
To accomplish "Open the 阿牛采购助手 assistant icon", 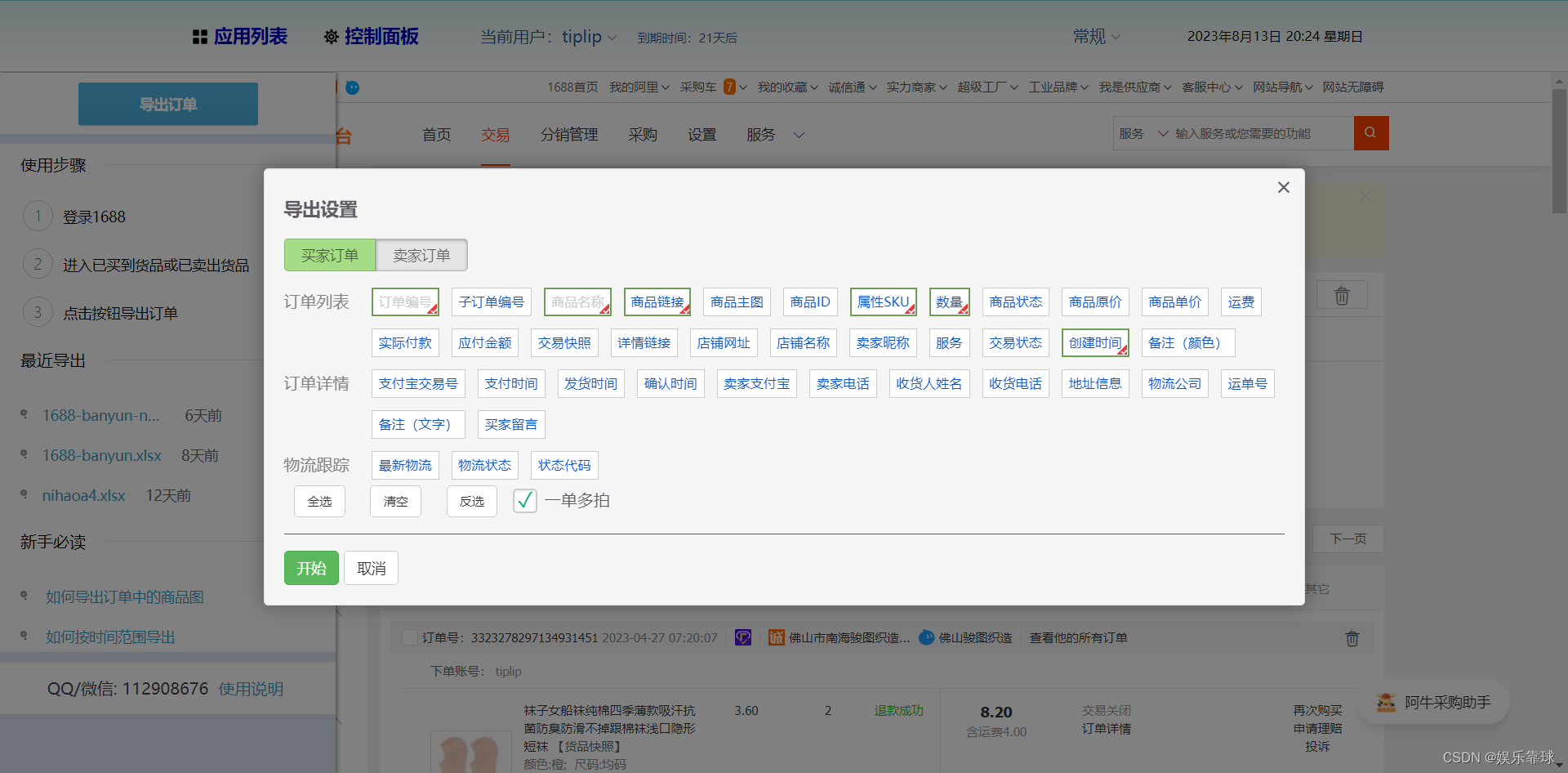I will [x=1385, y=703].
